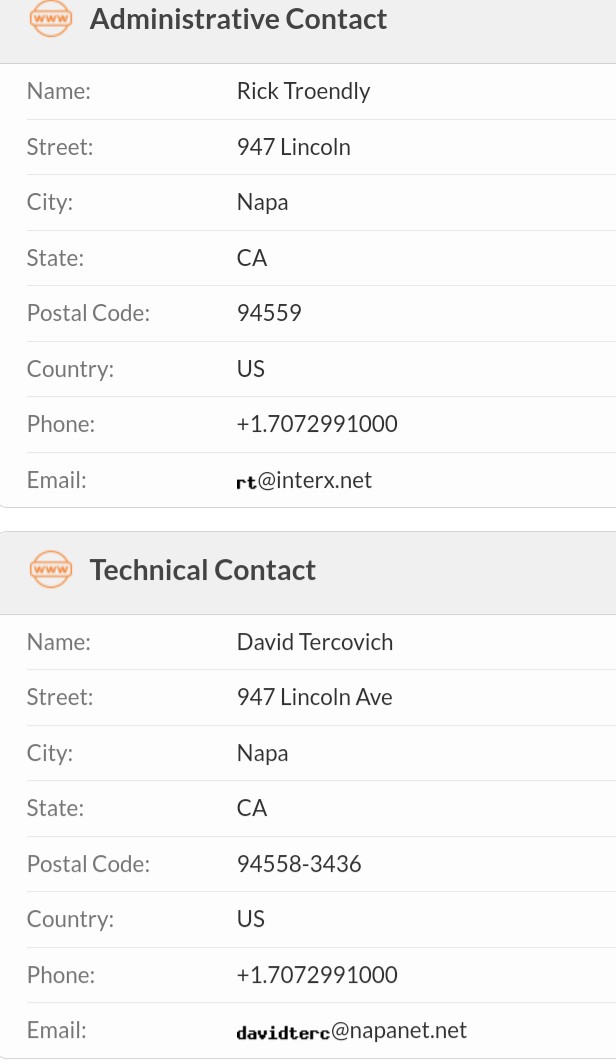Image resolution: width=616 pixels, height=1064 pixels.
Task: Click the administrative contact city Napa
Action: click(263, 202)
